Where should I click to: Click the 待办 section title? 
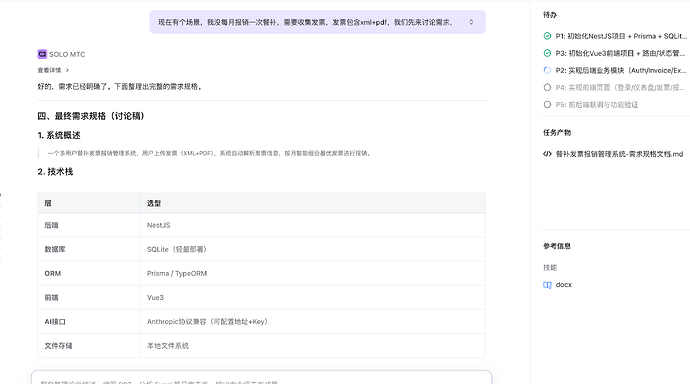pos(550,15)
